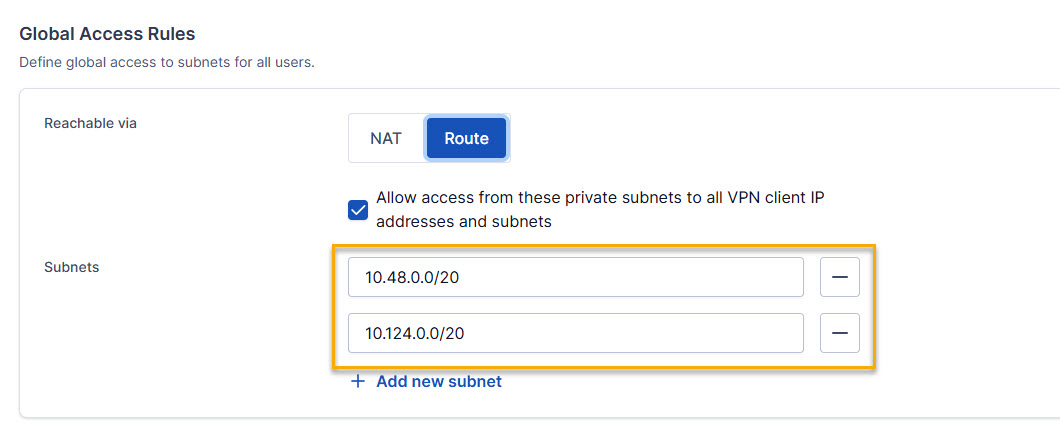Uncheck the allow private subnets access checkbox
The image size is (1060, 436).
click(x=358, y=209)
